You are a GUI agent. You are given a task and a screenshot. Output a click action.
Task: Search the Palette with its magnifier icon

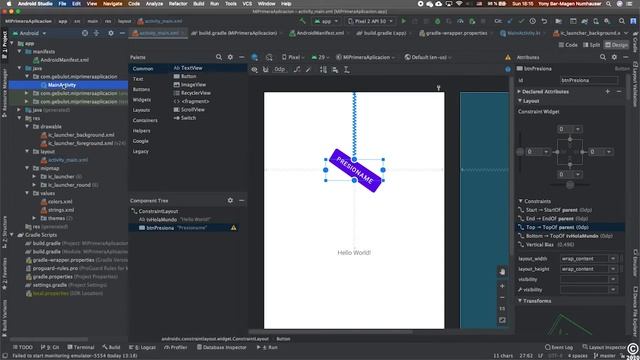[x=219, y=58]
